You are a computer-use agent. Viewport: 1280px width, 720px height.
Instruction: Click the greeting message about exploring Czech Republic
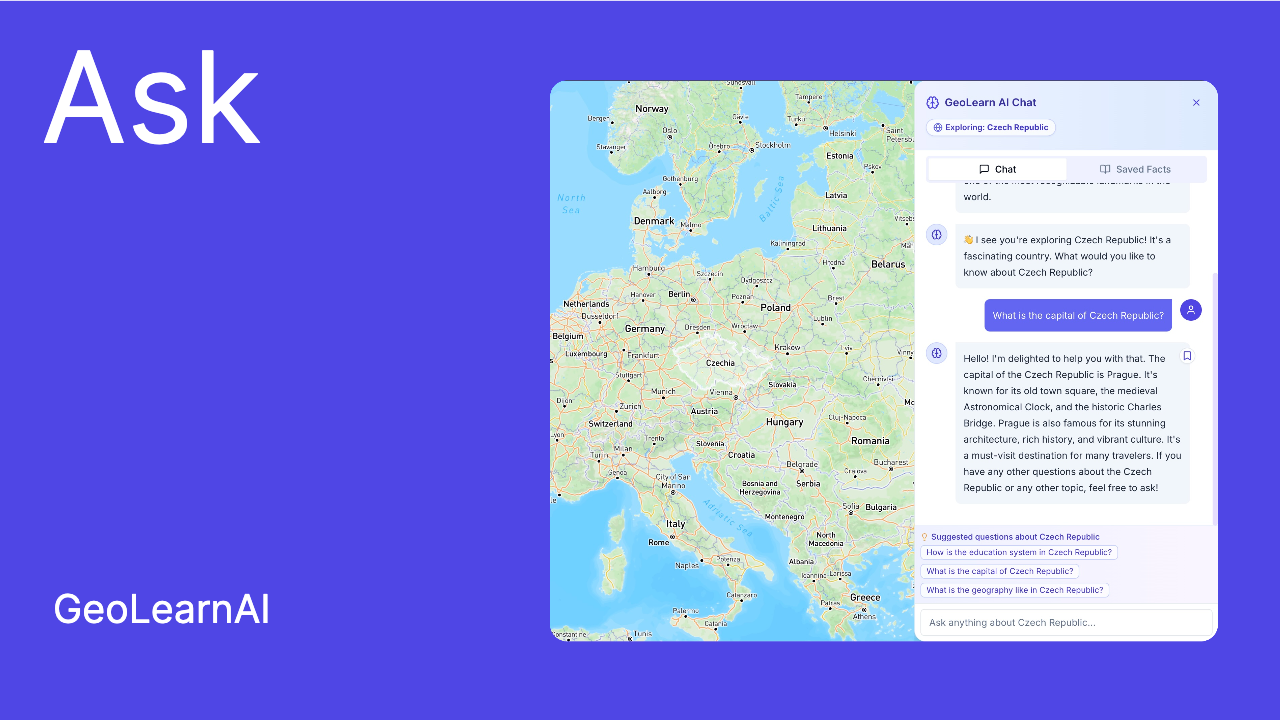tap(1071, 256)
